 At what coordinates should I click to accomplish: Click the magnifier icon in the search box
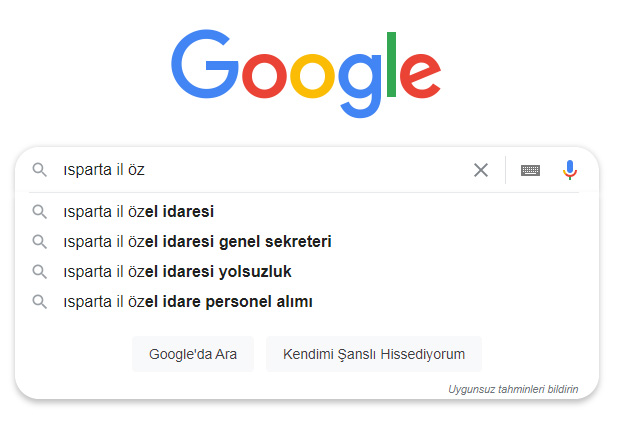coord(40,170)
